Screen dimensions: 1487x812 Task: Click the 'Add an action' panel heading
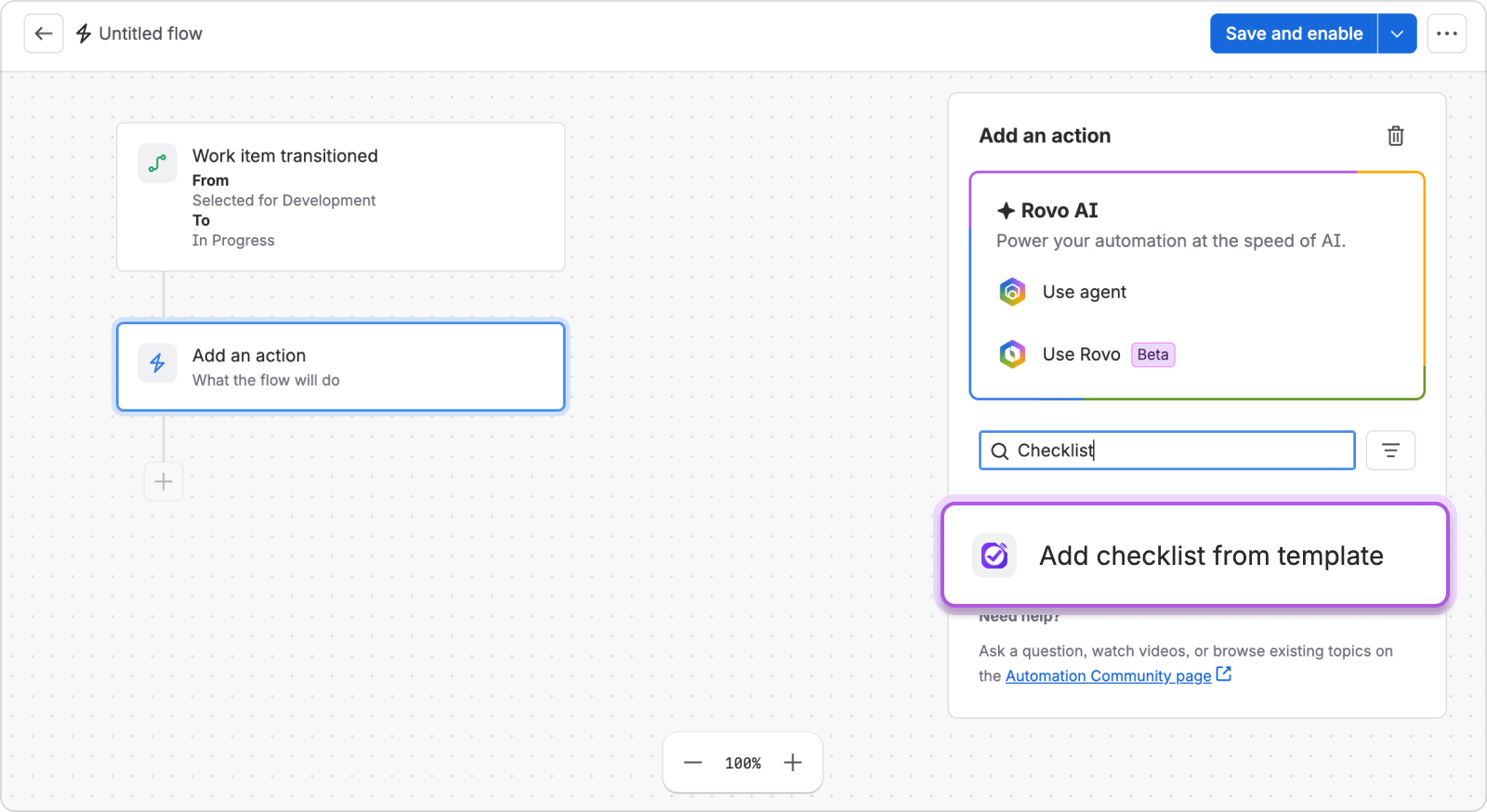1045,136
